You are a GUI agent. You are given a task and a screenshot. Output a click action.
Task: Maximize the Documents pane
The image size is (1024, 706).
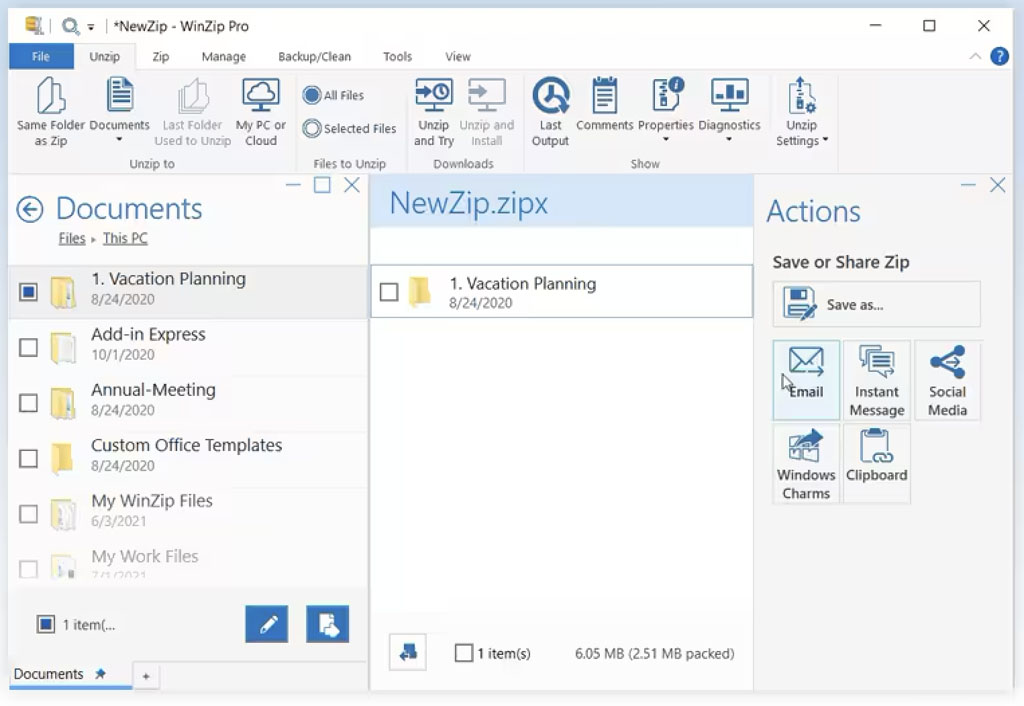[322, 185]
